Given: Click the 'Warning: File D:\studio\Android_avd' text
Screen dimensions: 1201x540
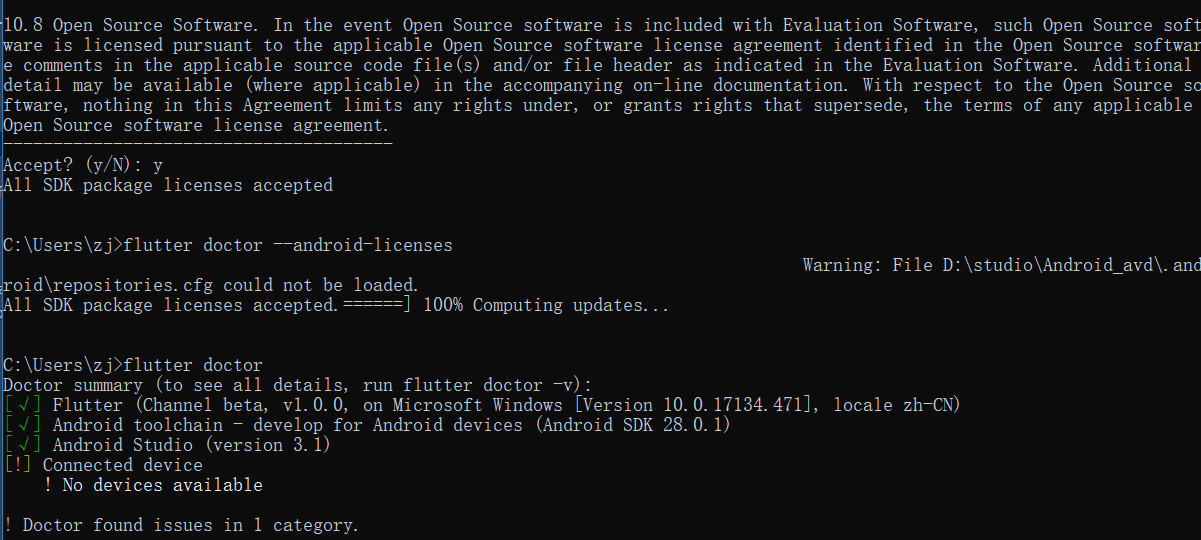Looking at the screenshot, I should [x=1000, y=265].
